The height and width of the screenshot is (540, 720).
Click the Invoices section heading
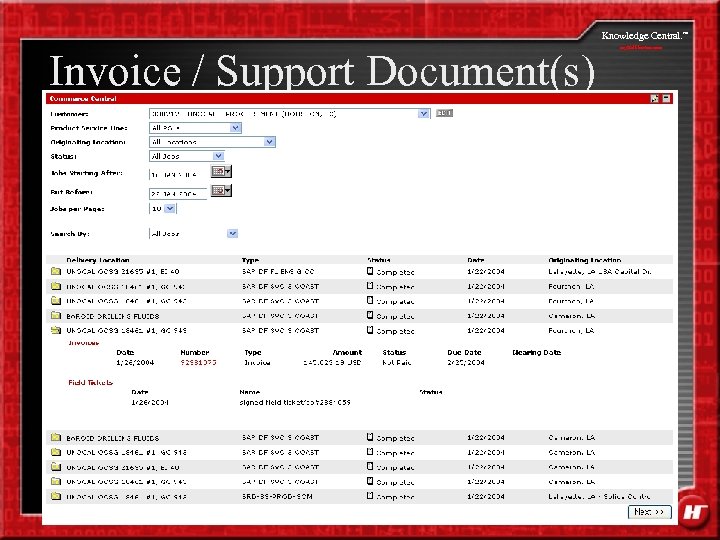coord(84,343)
